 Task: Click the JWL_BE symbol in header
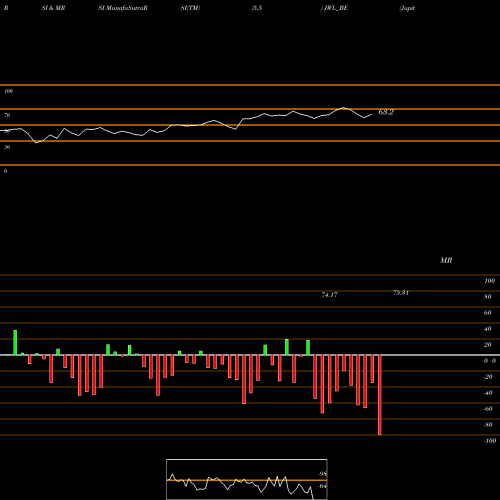click(336, 8)
